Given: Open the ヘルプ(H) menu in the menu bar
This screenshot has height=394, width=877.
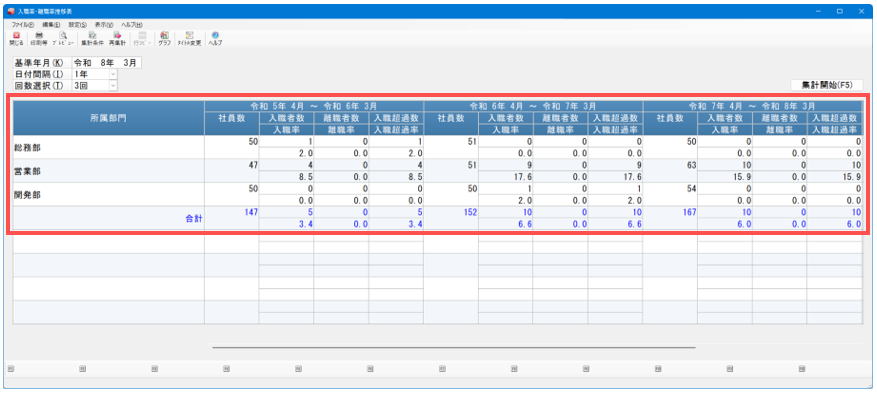Looking at the screenshot, I should pos(132,25).
